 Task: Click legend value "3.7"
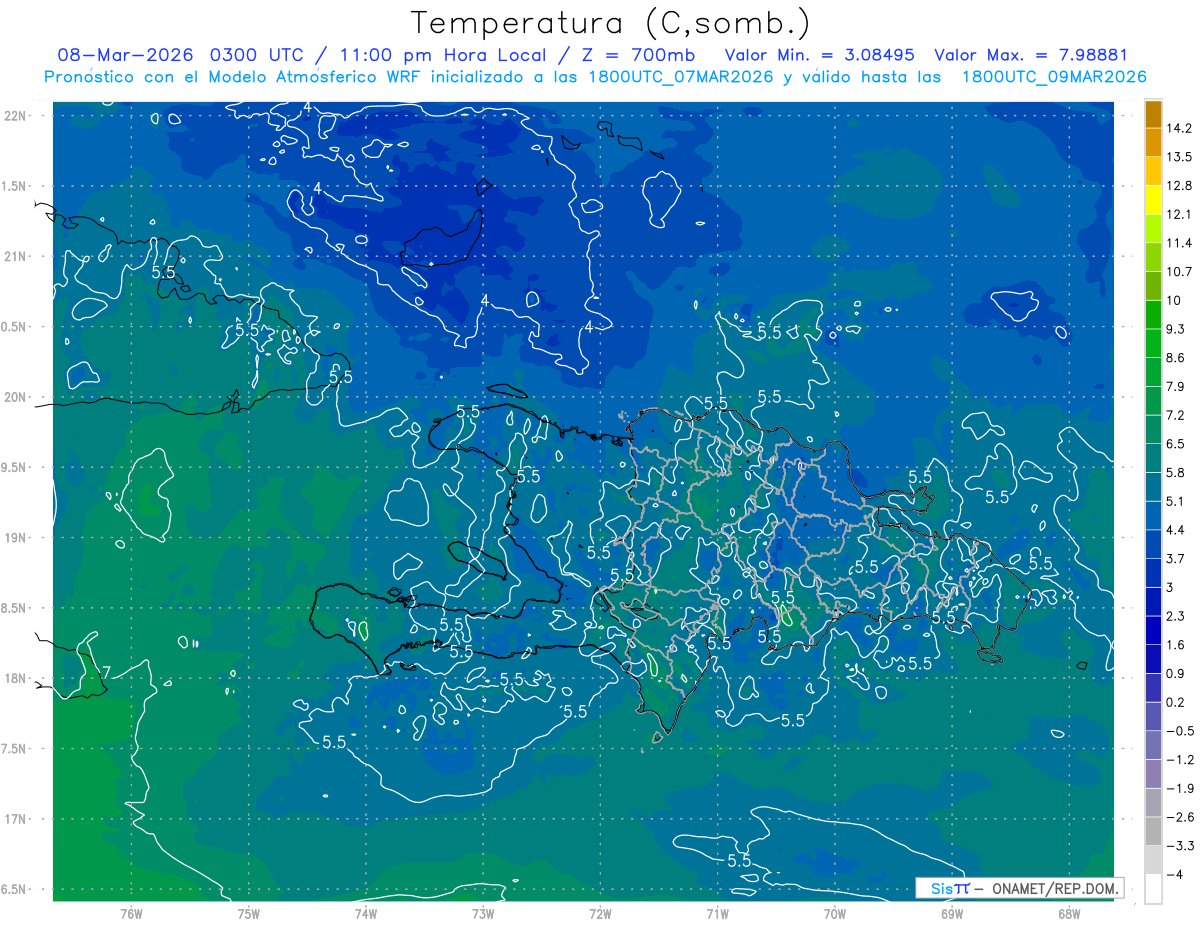1177,559
